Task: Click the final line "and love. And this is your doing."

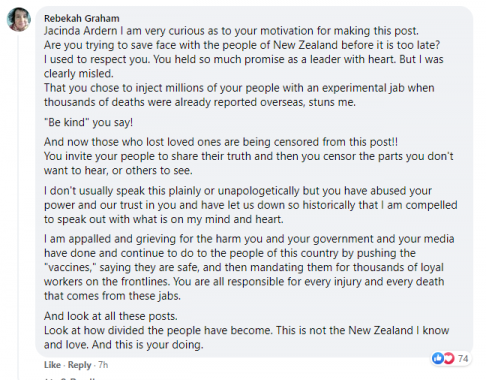Action: (x=124, y=345)
